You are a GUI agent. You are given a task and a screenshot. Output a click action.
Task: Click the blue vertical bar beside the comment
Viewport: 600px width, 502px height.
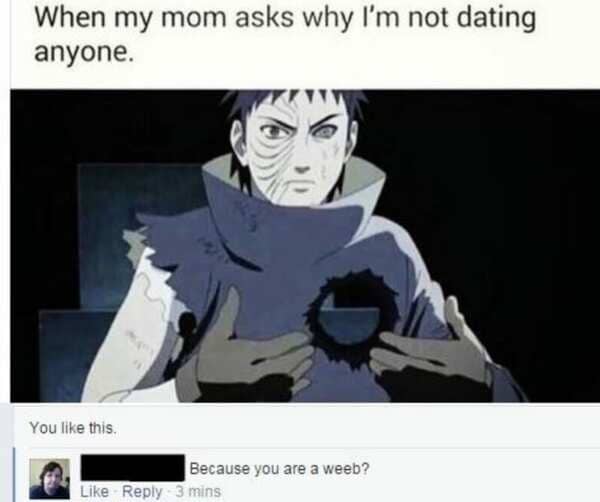(x=15, y=474)
